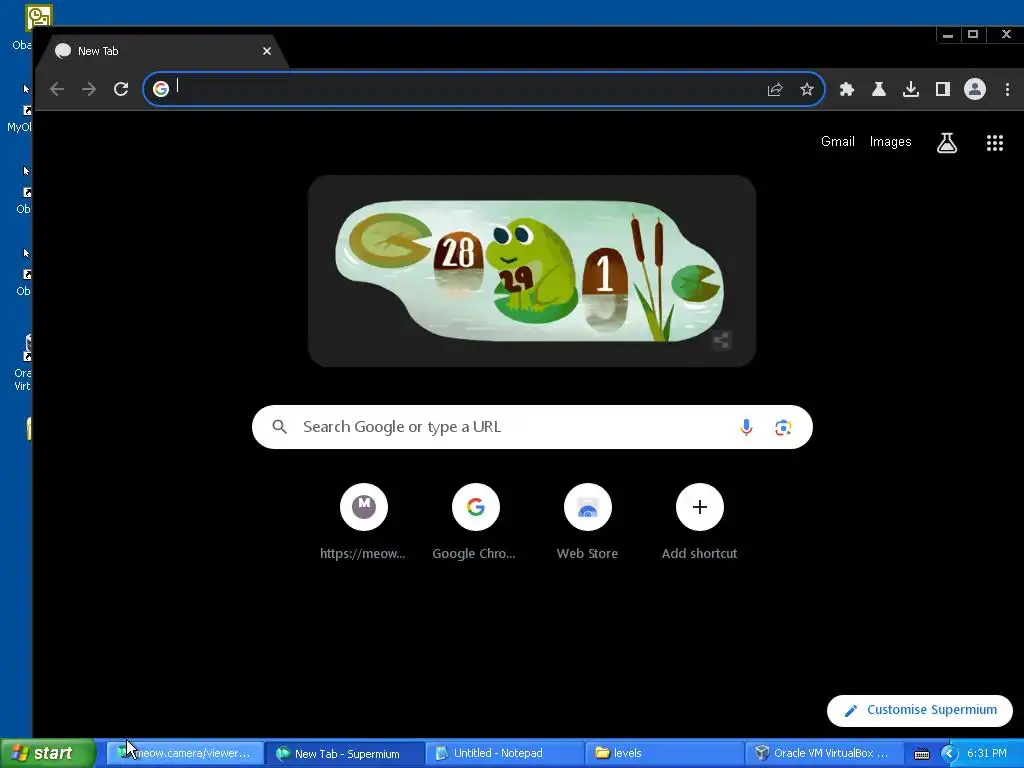1024x768 pixels.
Task: Add a new shortcut tile
Action: 699,522
